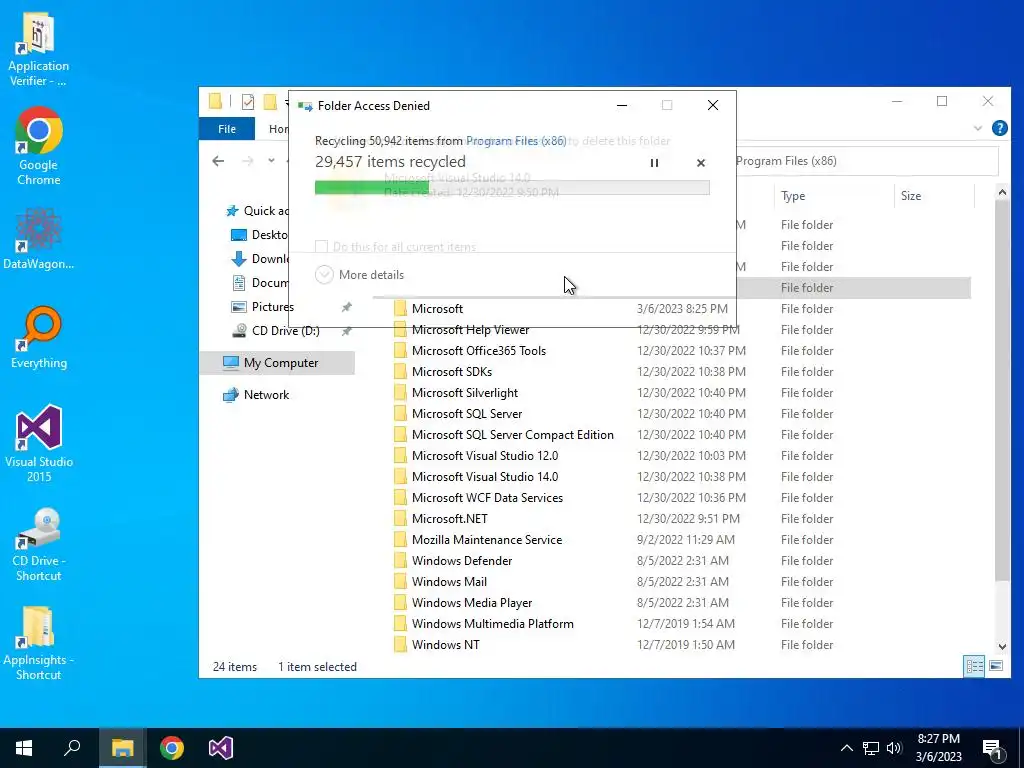Screen dimensions: 1024x768
Task: Follow Program Files (x86) link in dialog
Action: 516,140
